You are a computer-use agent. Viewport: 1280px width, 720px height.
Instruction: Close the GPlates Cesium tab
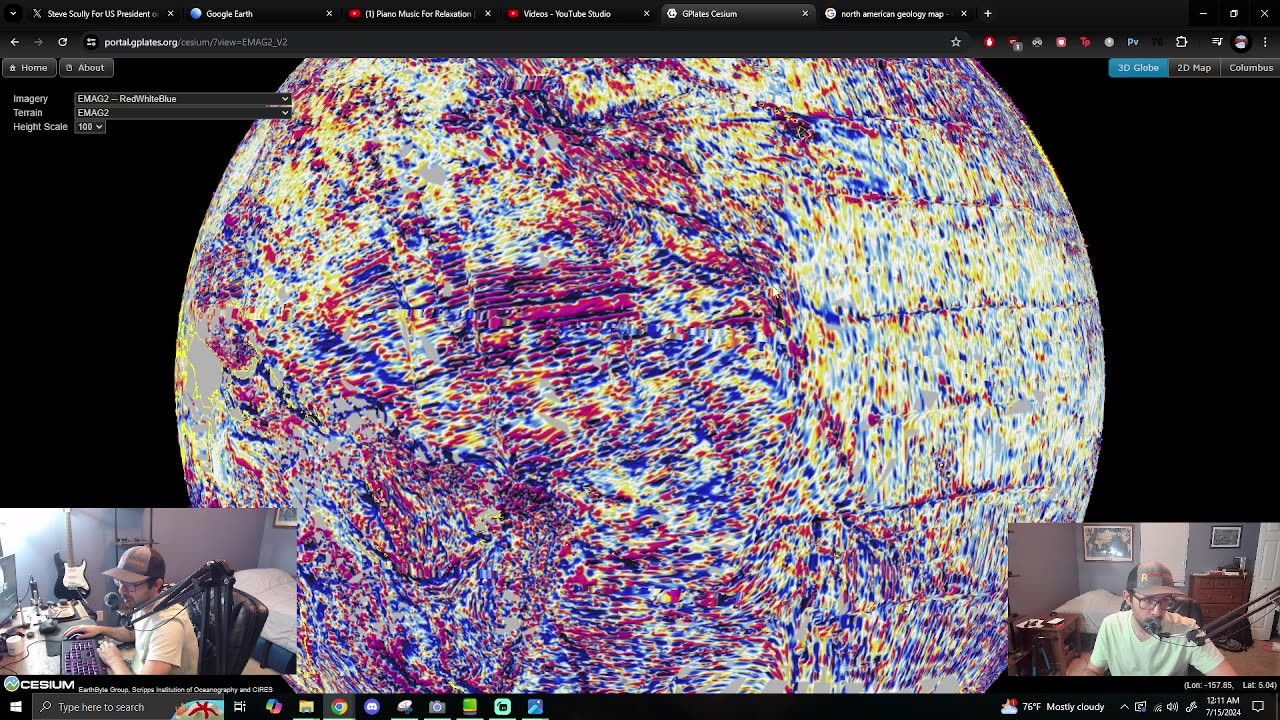pyautogui.click(x=805, y=14)
